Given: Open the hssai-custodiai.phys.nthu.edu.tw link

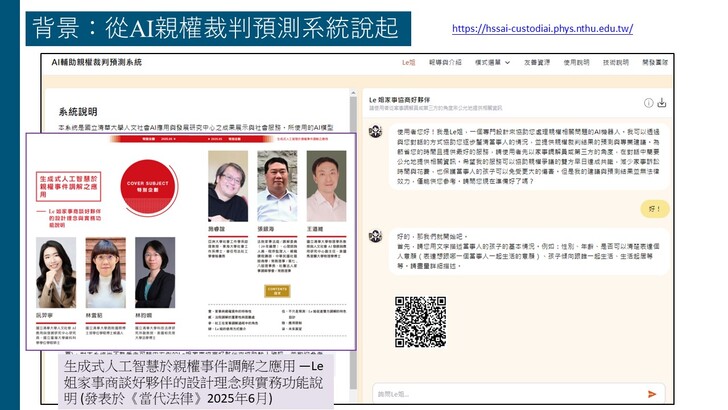Looking at the screenshot, I should pyautogui.click(x=542, y=29).
